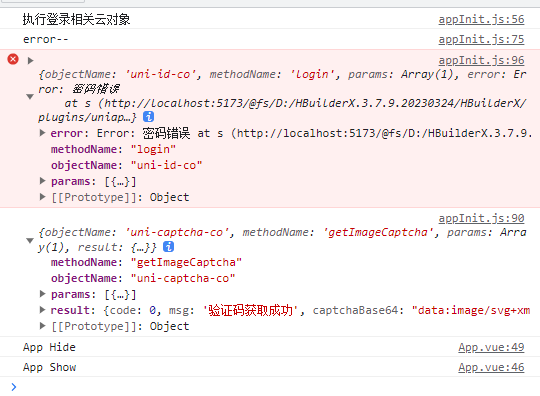540x396 pixels.
Task: Select methodName "login" property line
Action: tap(113, 149)
